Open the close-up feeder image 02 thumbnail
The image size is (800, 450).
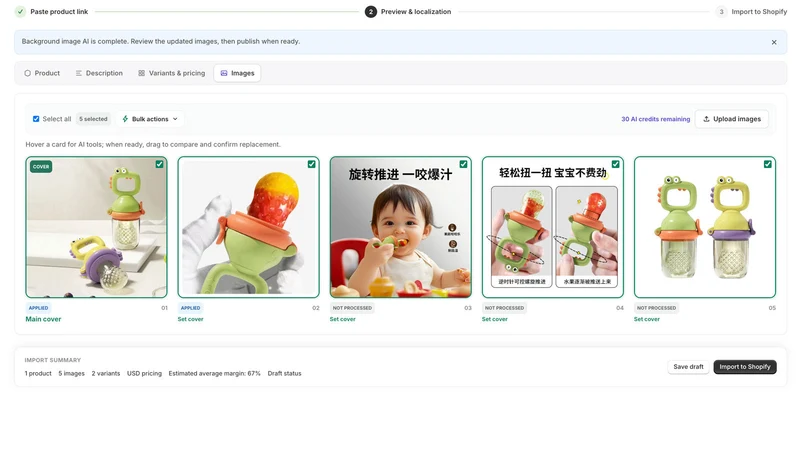click(248, 227)
